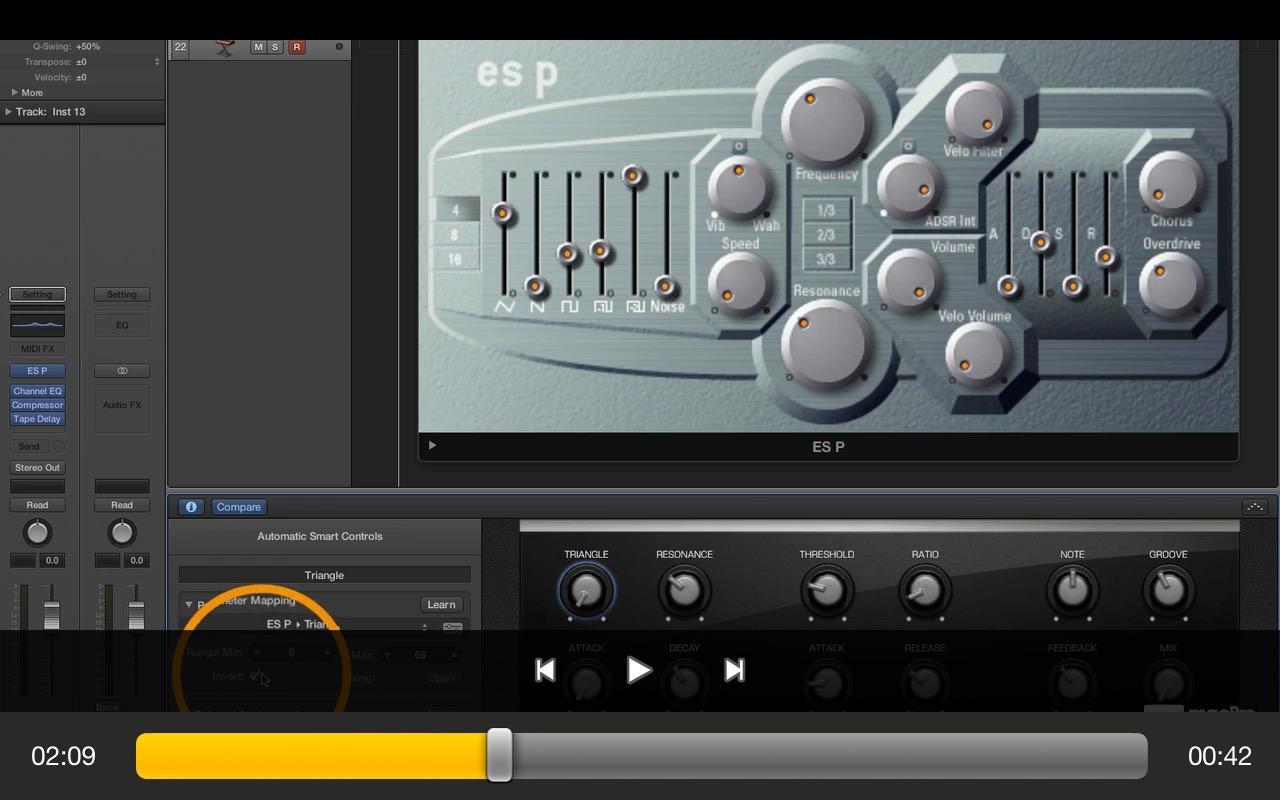Viewport: 1280px width, 800px height.
Task: Click the stereo link icon on output strip
Action: [x=122, y=371]
